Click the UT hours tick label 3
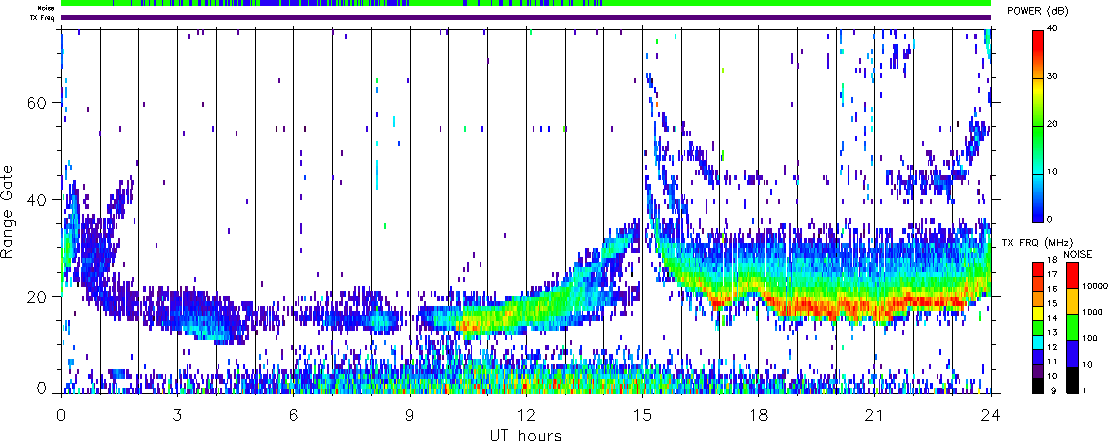This screenshot has width=1108, height=441. pos(177,414)
